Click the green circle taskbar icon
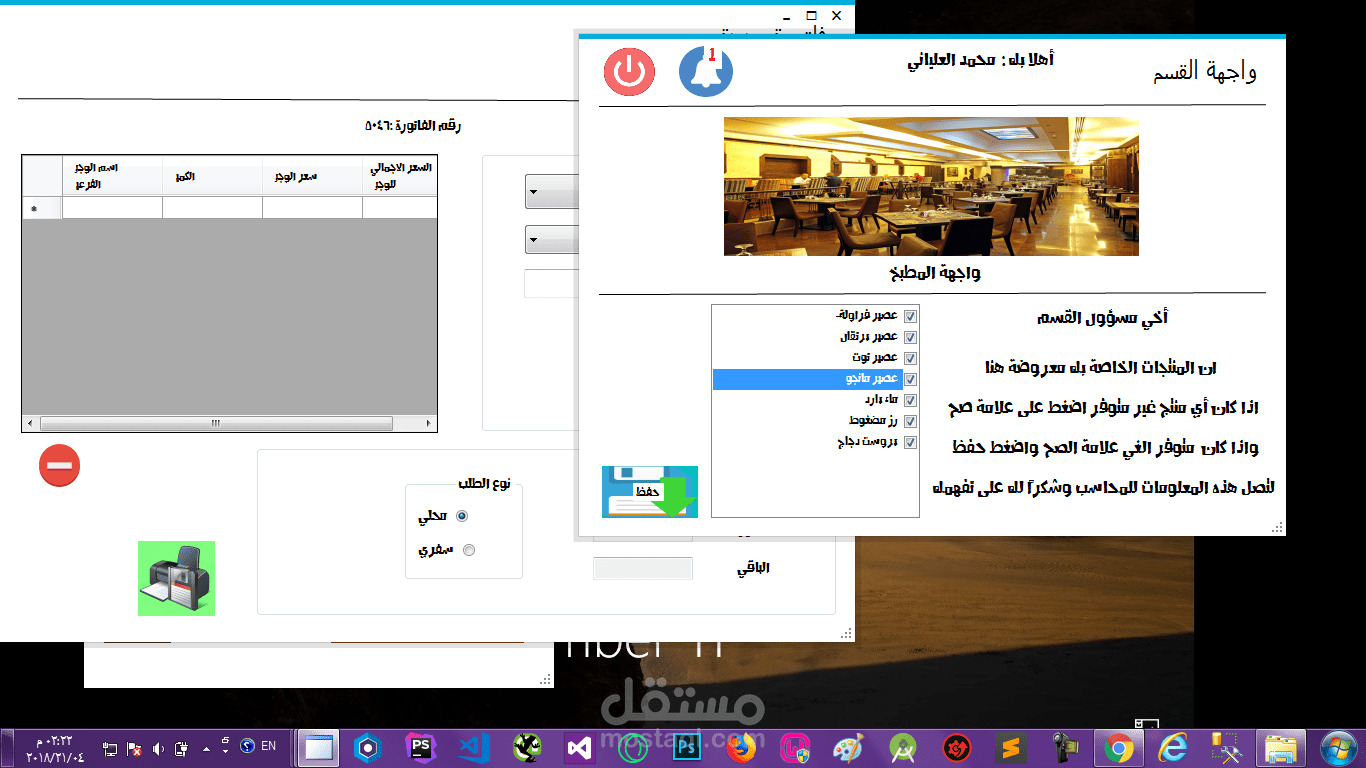Image resolution: width=1366 pixels, height=768 pixels. pos(632,747)
